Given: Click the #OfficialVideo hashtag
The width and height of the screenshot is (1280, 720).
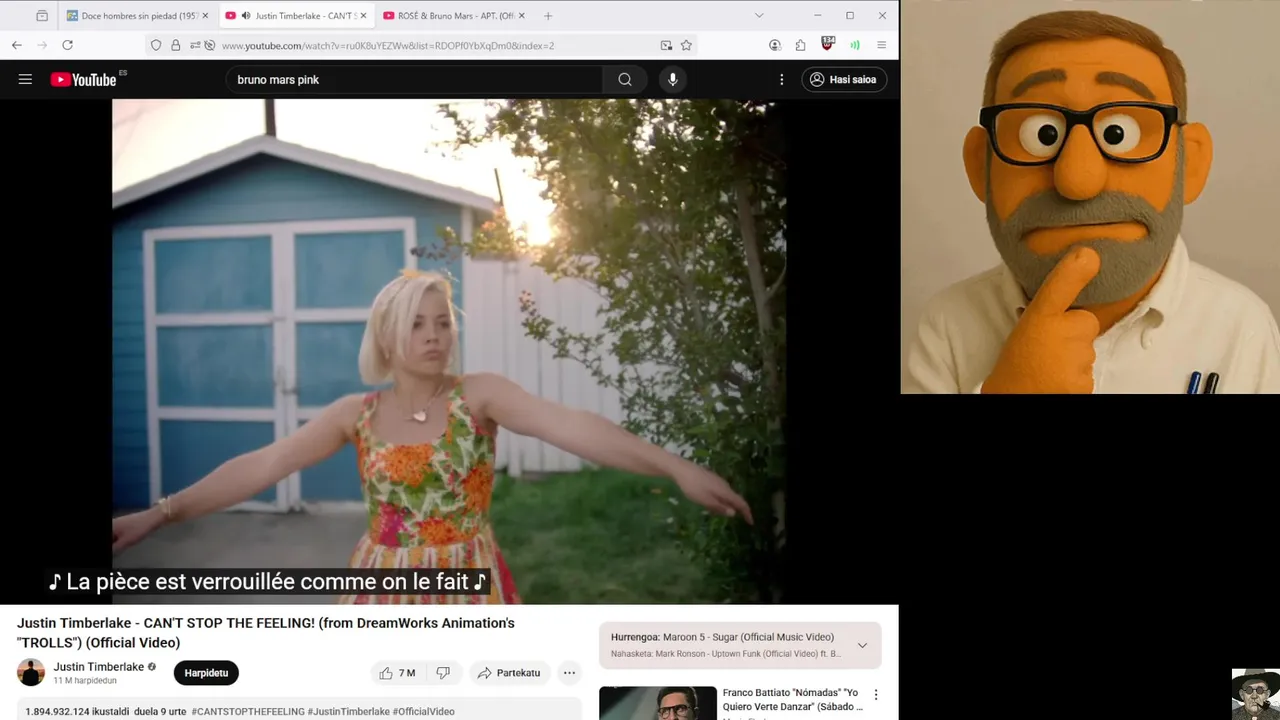Looking at the screenshot, I should pyautogui.click(x=424, y=712).
